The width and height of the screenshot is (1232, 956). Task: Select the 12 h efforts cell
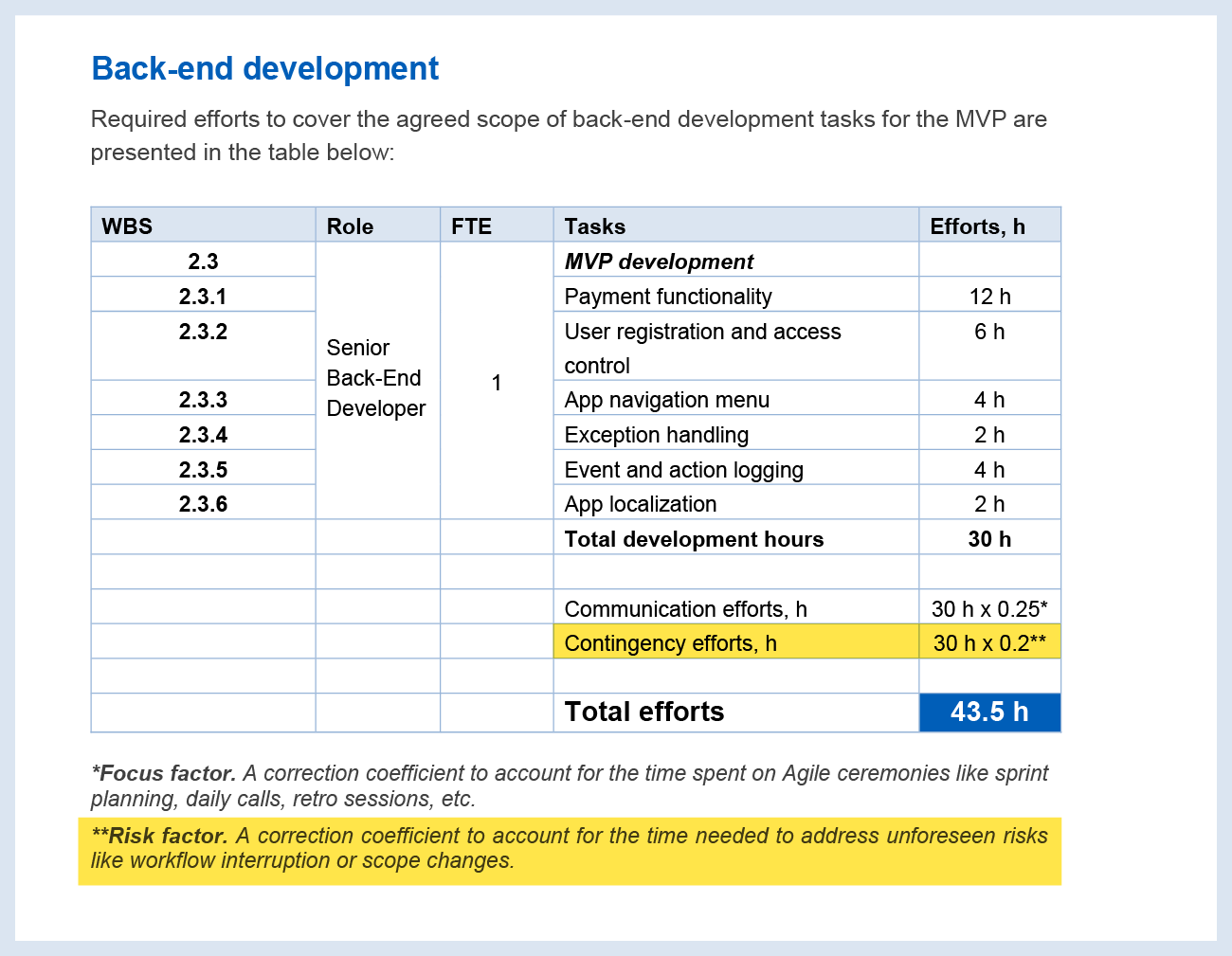(x=989, y=297)
